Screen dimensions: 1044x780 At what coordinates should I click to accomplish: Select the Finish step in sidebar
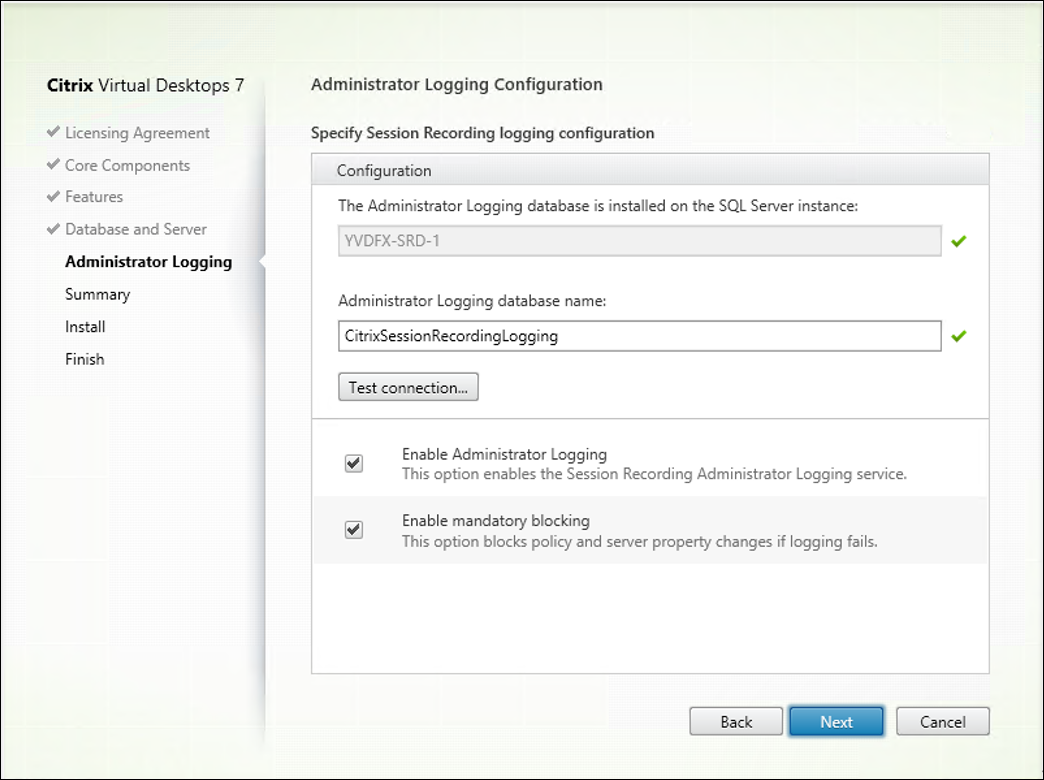click(x=84, y=358)
